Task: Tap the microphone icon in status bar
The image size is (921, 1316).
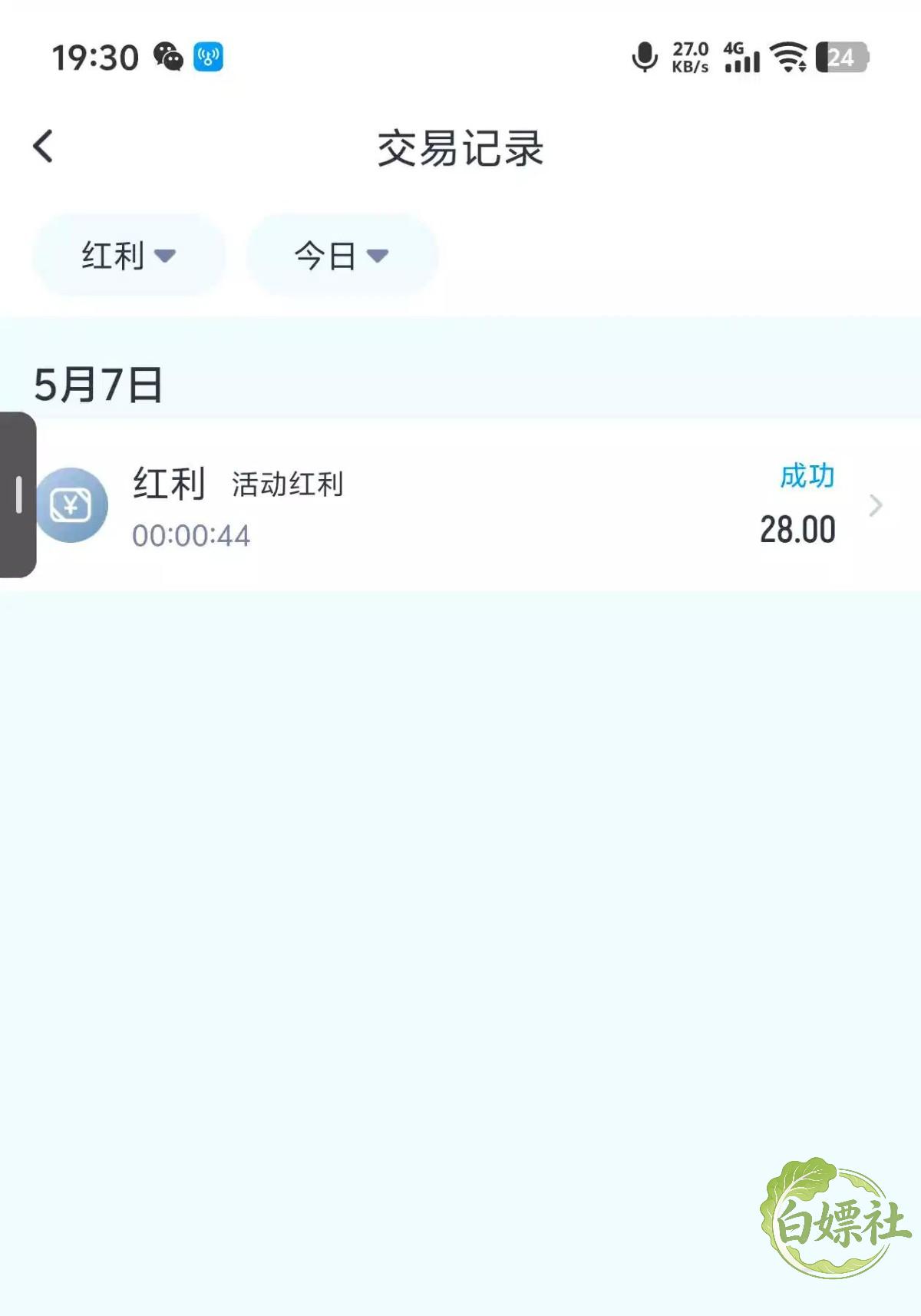Action: (x=645, y=57)
